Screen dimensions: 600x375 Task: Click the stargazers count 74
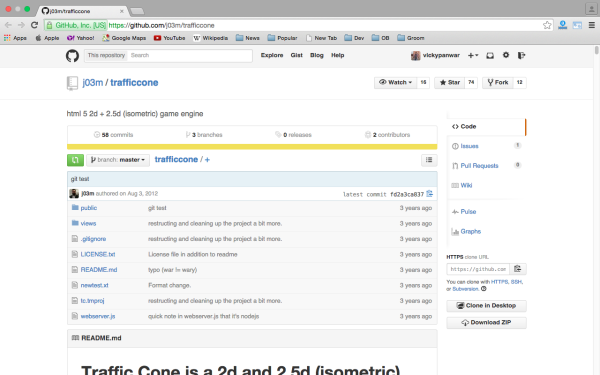tap(471, 82)
